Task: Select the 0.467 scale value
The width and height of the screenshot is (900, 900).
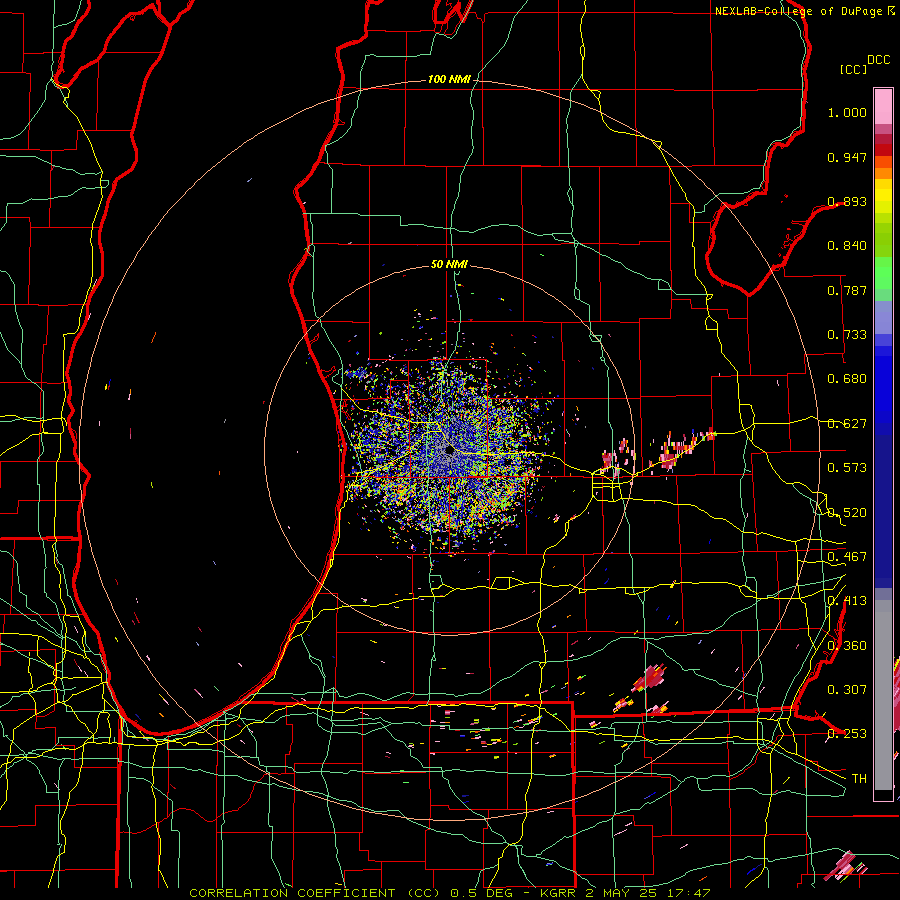Action: point(847,557)
